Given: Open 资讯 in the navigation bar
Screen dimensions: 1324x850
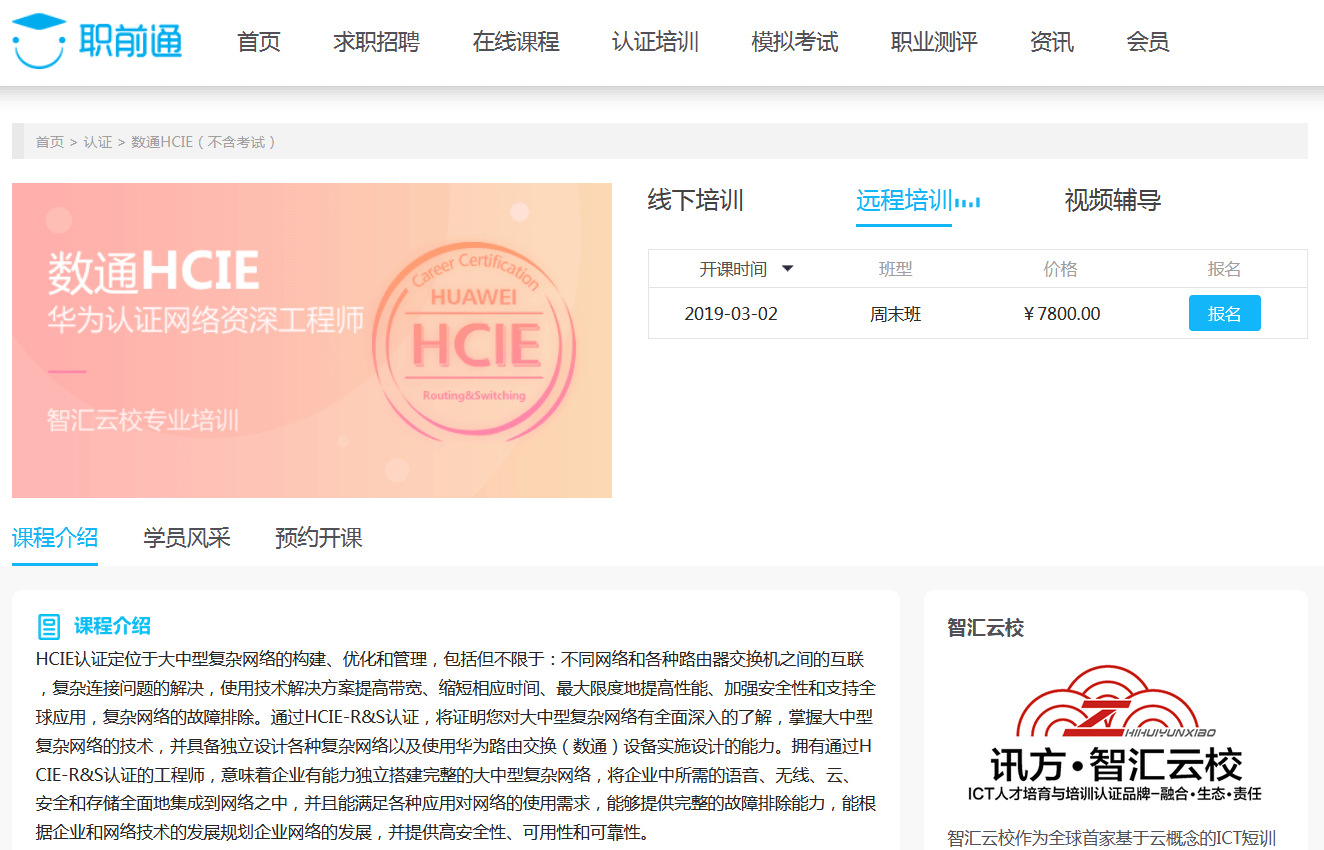Looking at the screenshot, I should pyautogui.click(x=1051, y=42).
